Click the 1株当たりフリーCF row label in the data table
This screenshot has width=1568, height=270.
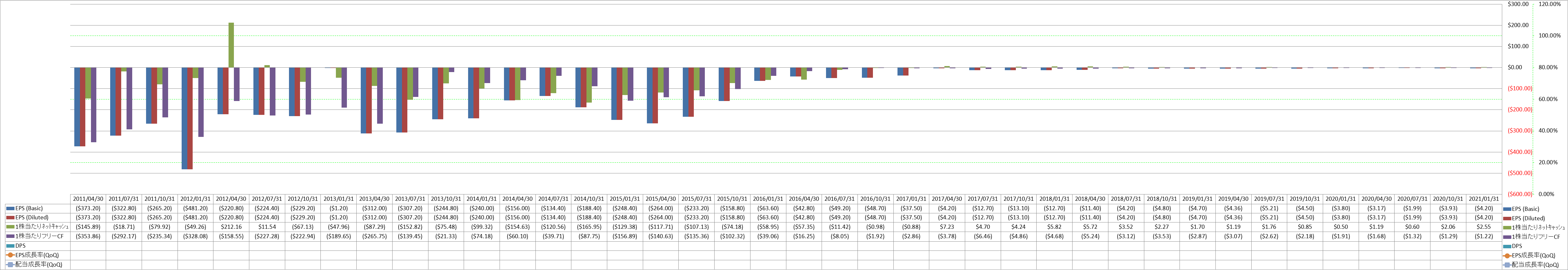pos(39,237)
